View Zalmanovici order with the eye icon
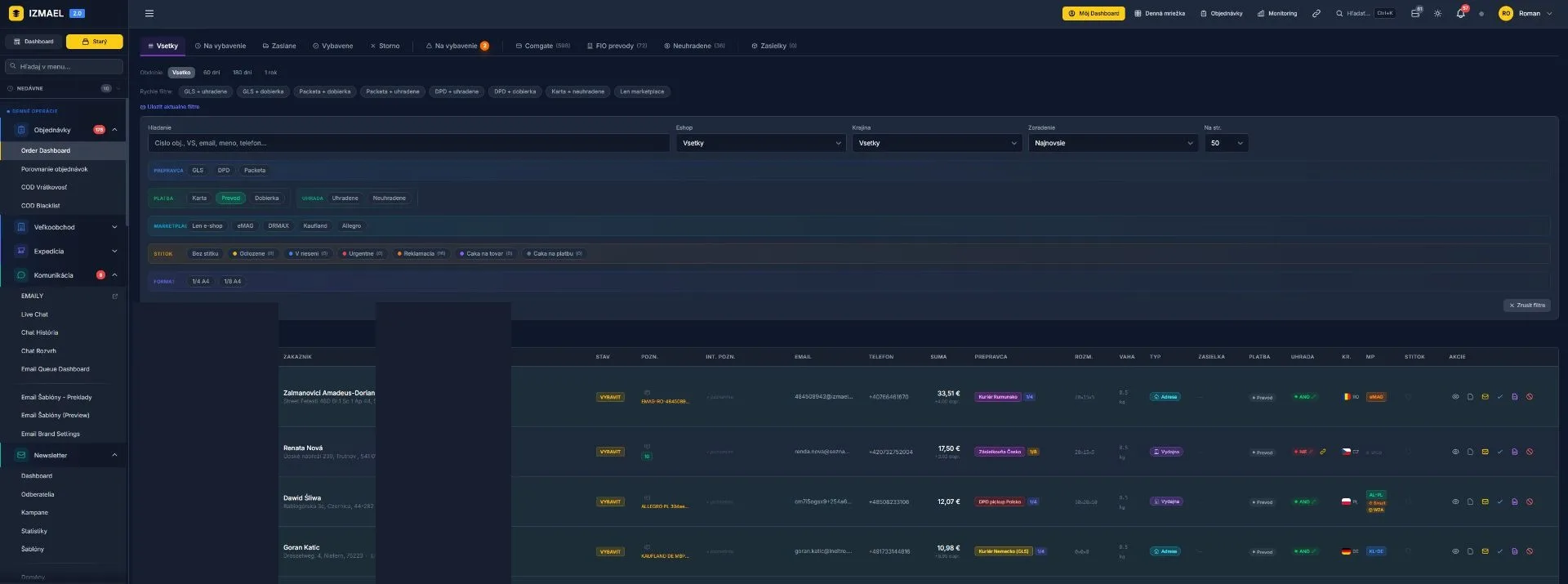 pos(1454,397)
